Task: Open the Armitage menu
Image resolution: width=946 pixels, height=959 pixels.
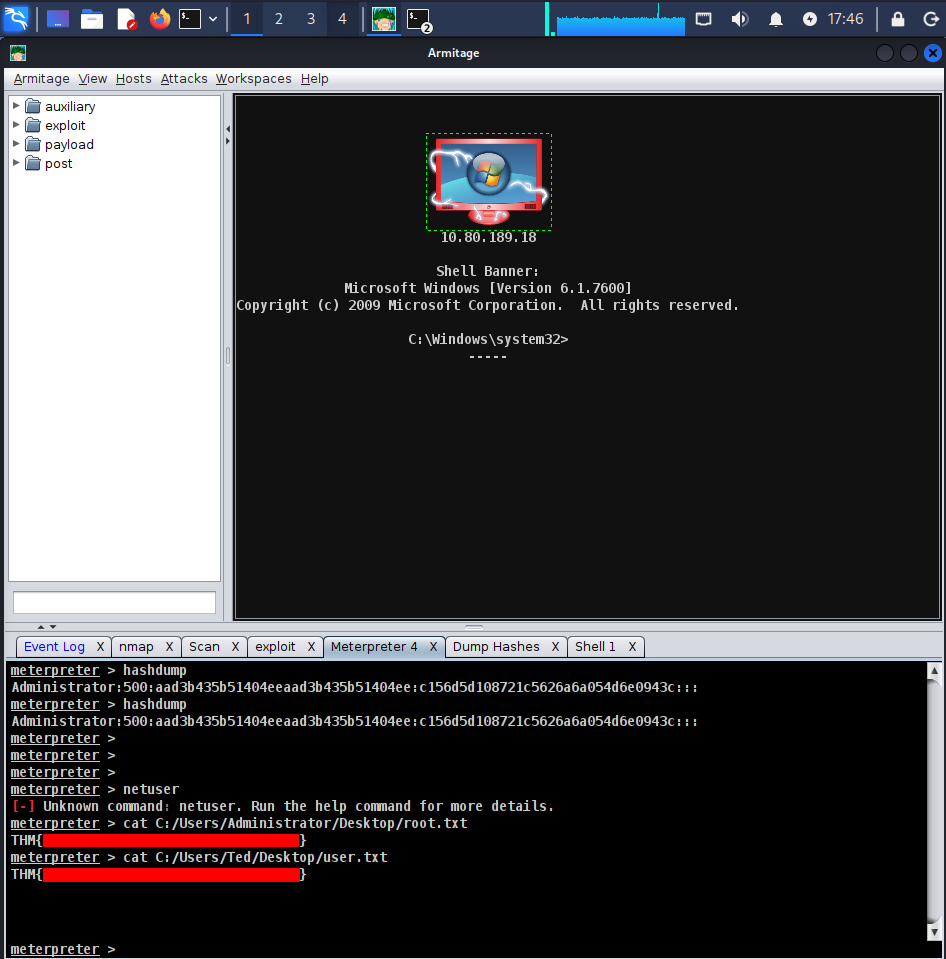Action: point(42,79)
